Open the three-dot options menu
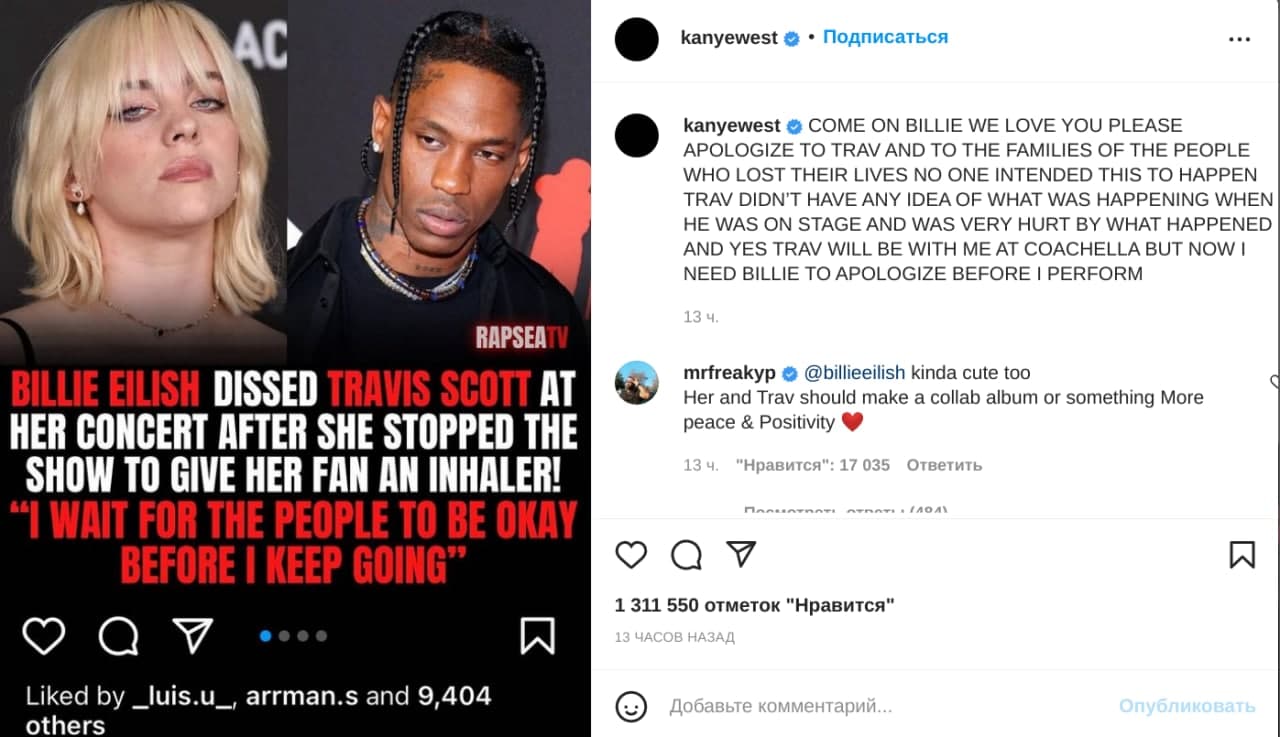 click(x=1239, y=40)
